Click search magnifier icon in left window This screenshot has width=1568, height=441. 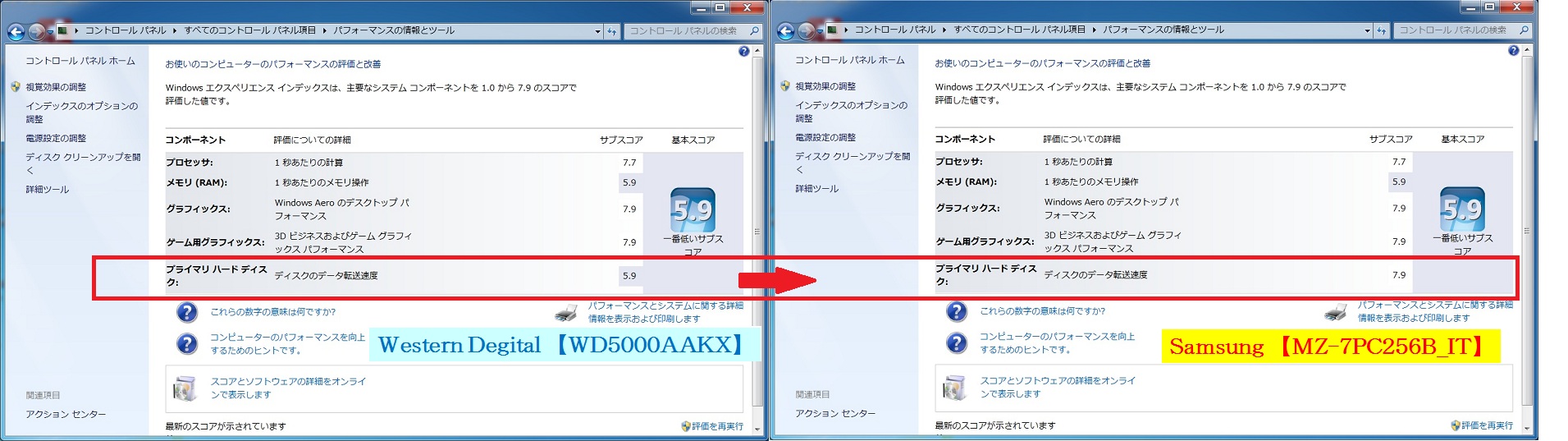pos(755,30)
